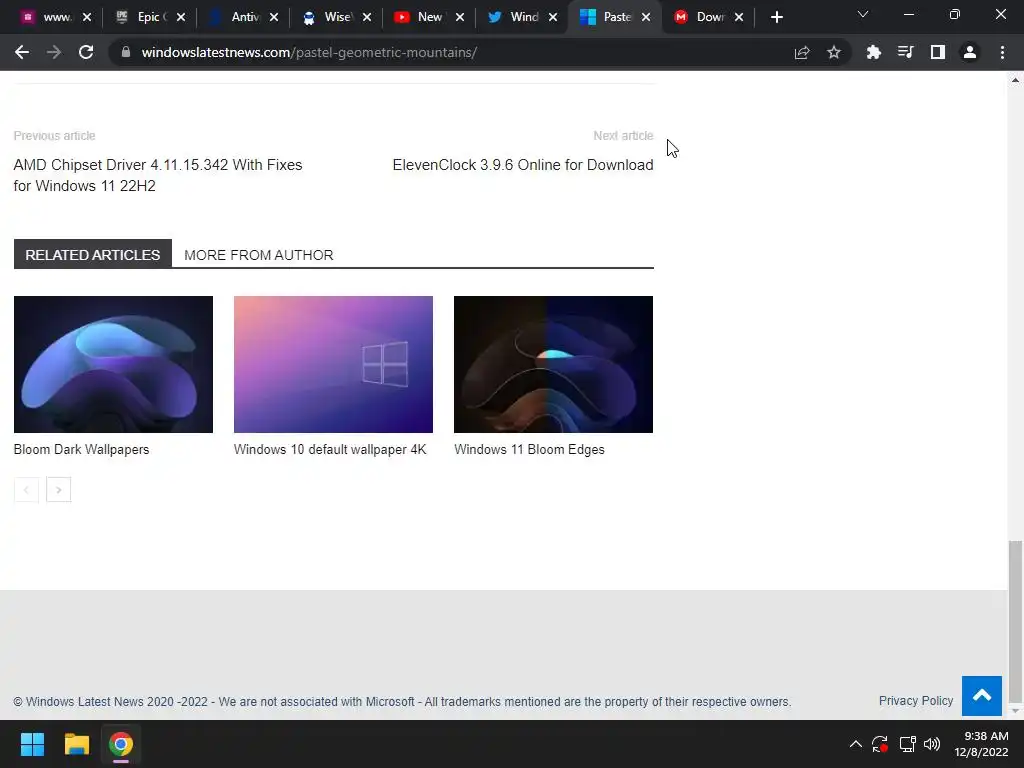1024x768 pixels.
Task: Open the Chrome three-dot menu
Action: [x=1002, y=52]
